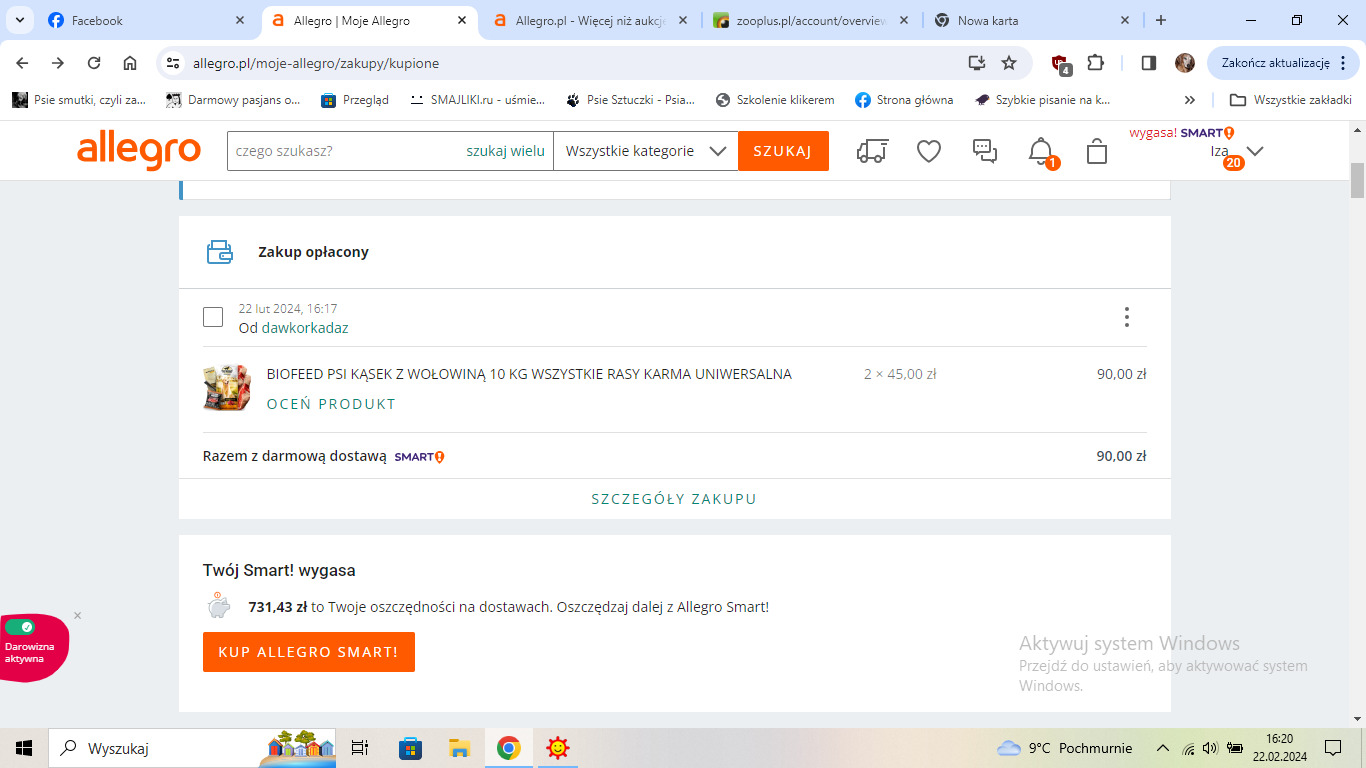Click the browser address bar URL
This screenshot has height=768, width=1366.
point(316,63)
